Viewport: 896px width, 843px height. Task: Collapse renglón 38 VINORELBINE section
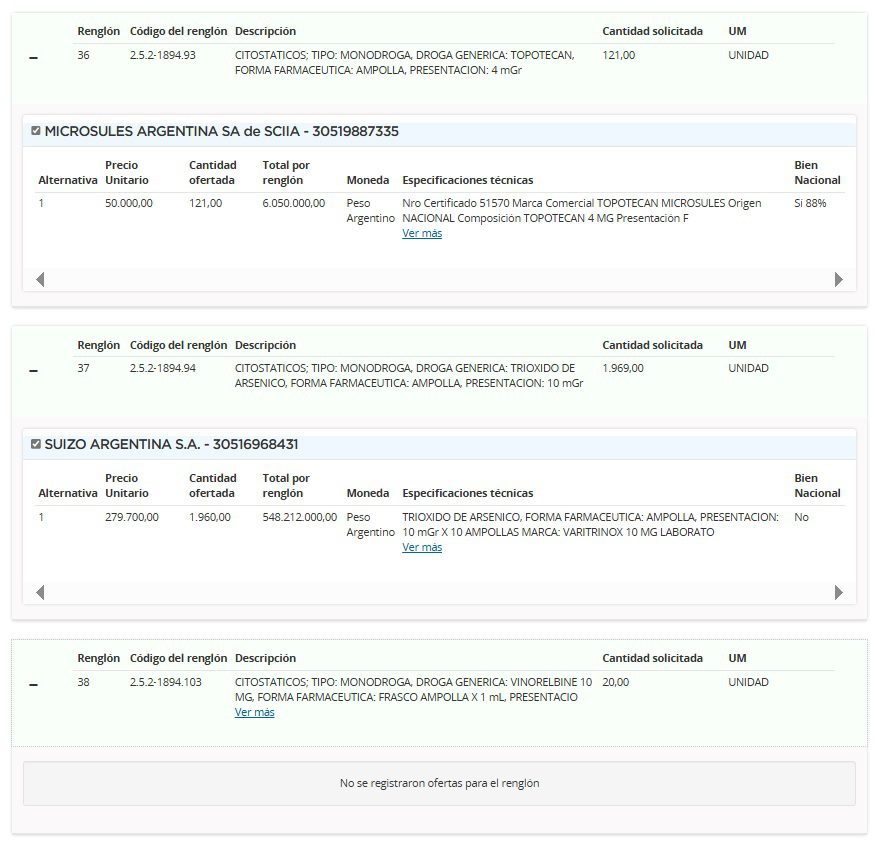point(33,685)
